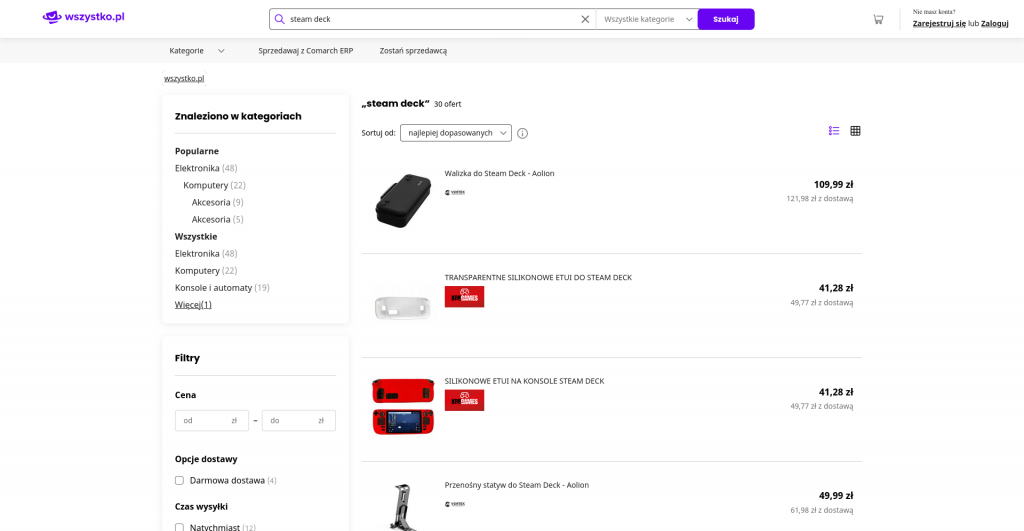1024x531 pixels.
Task: Clear the search field text
Action: pyautogui.click(x=585, y=19)
